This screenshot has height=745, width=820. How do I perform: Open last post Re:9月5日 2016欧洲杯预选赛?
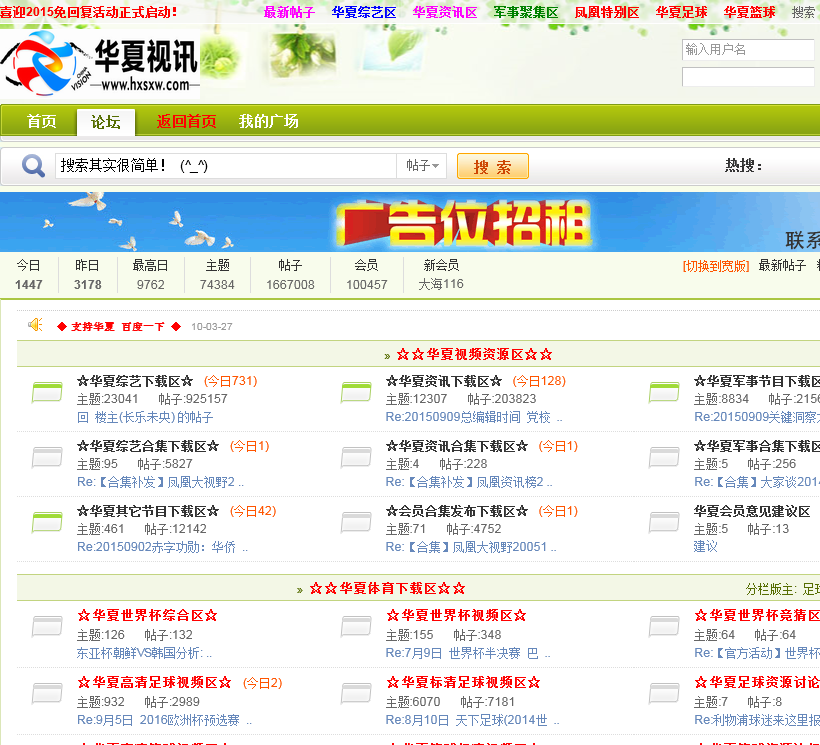click(x=164, y=720)
